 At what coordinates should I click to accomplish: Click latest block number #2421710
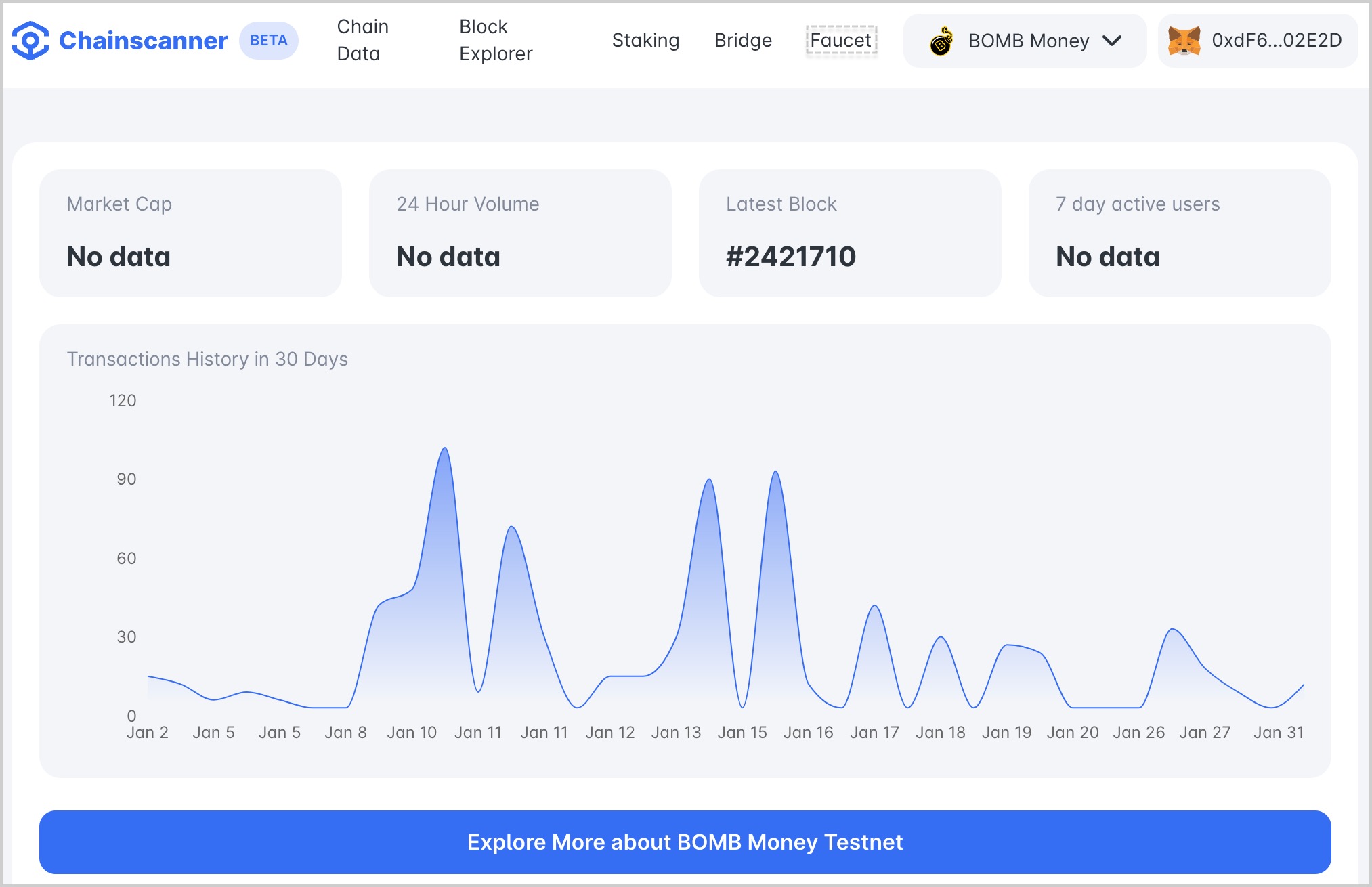pyautogui.click(x=791, y=257)
